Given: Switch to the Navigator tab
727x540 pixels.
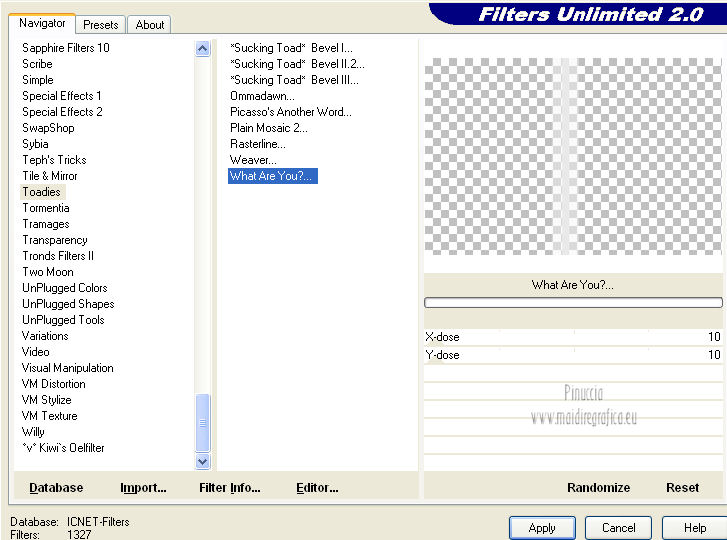Looking at the screenshot, I should (42, 23).
